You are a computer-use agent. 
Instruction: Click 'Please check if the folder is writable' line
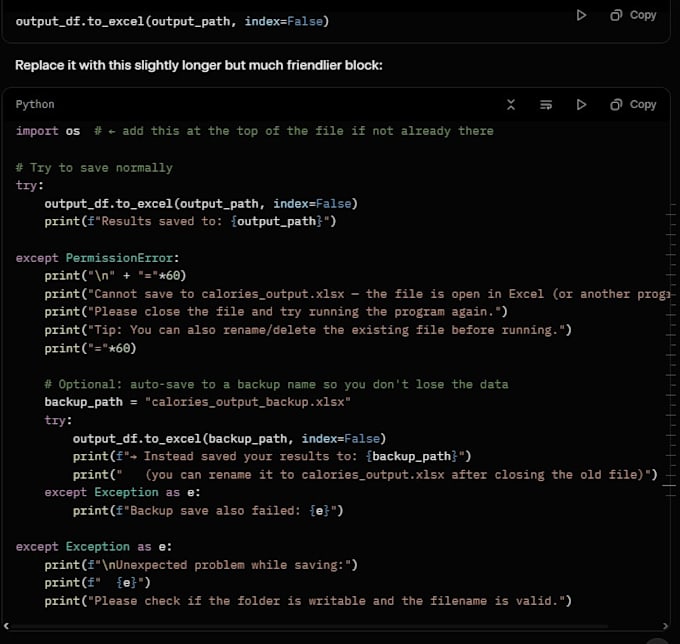click(308, 601)
